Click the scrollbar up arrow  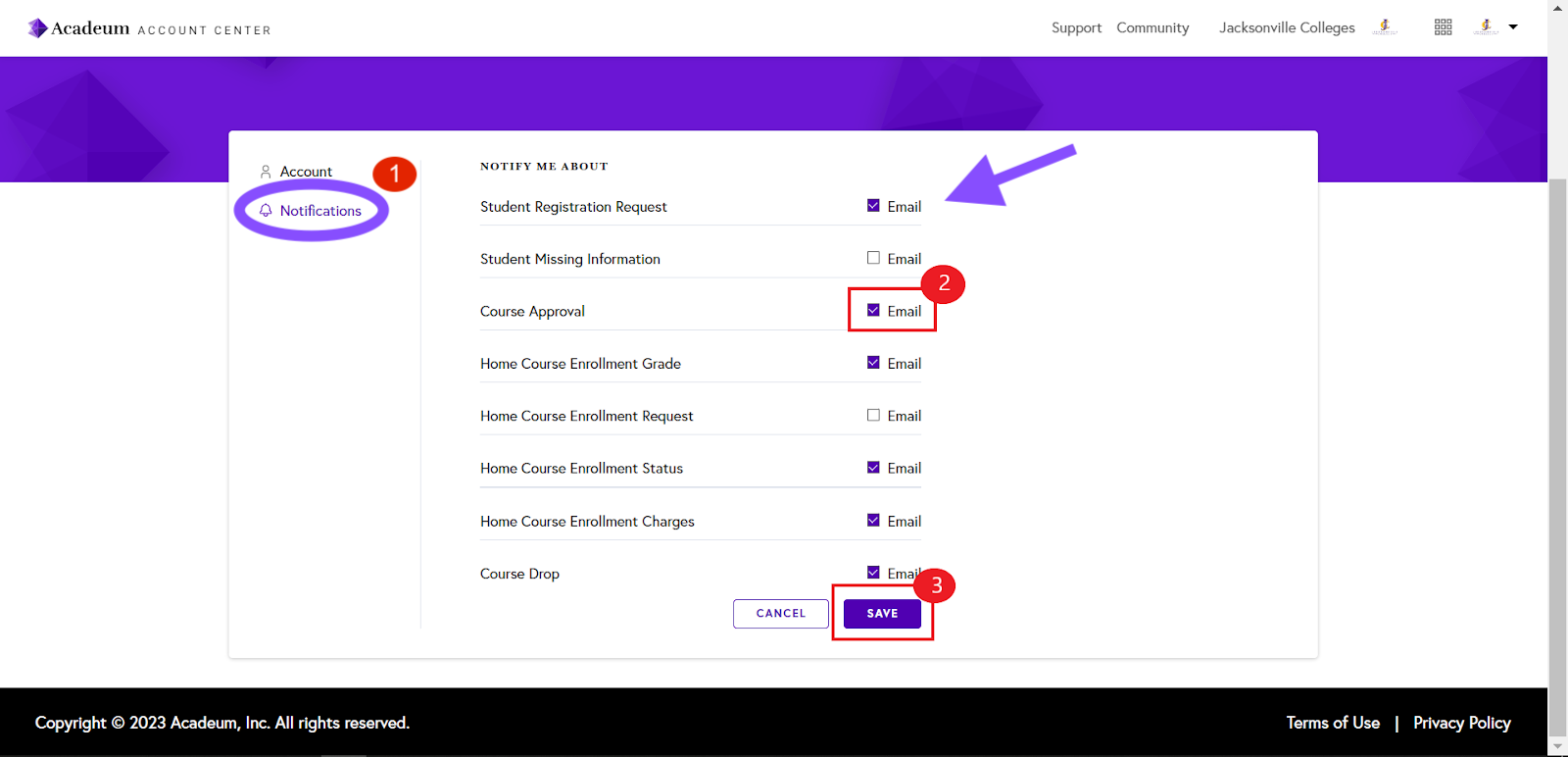[x=1557, y=8]
